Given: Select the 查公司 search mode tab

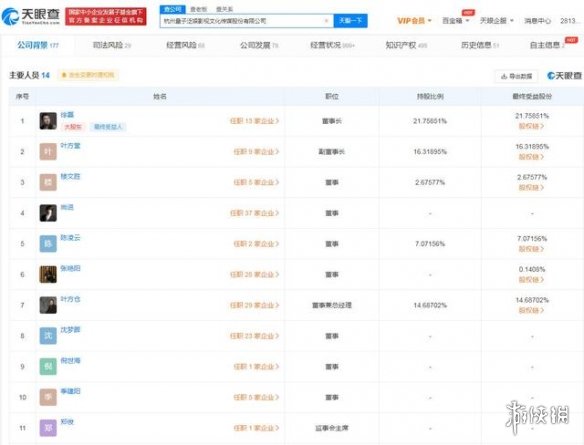Looking at the screenshot, I should [x=173, y=9].
